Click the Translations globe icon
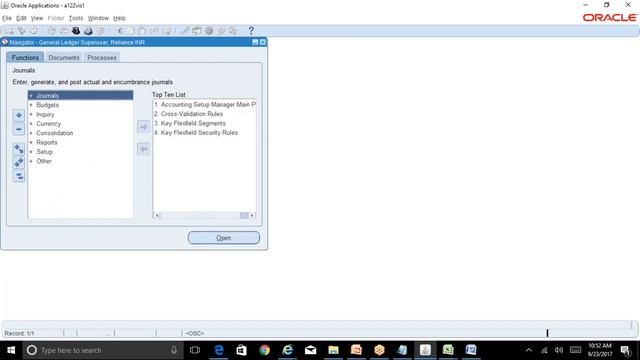The height and width of the screenshot is (360, 640). point(209,31)
